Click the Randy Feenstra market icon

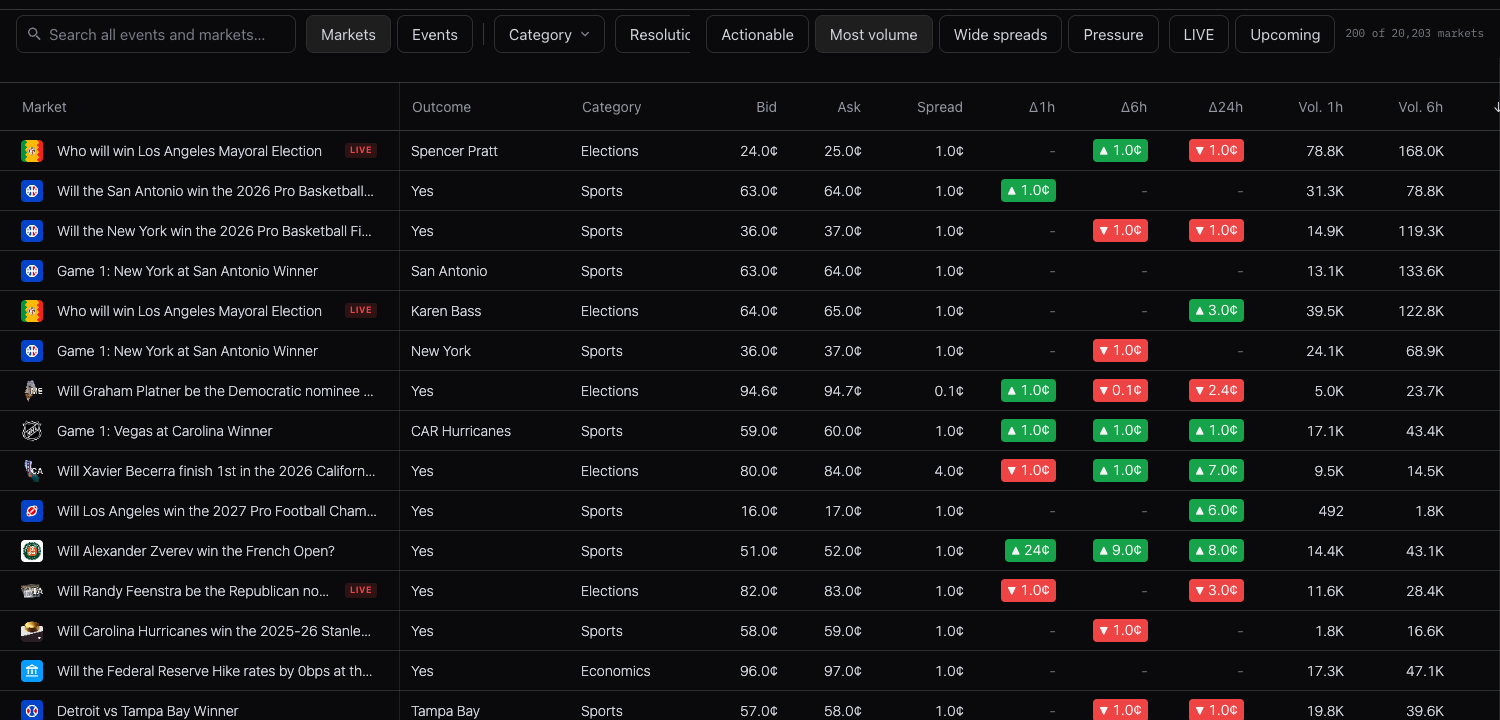(x=32, y=591)
